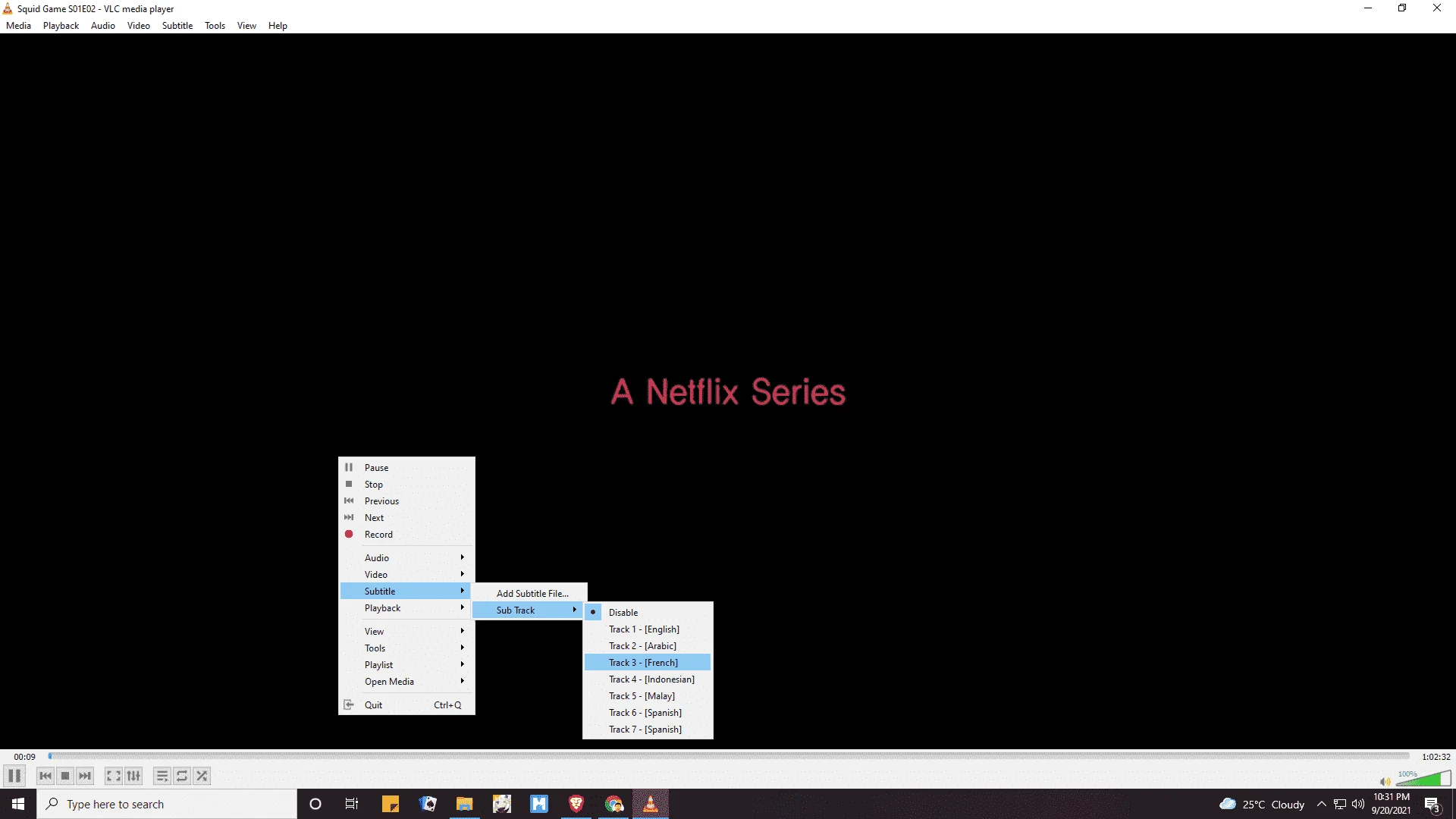Open File Explorer from the taskbar

[x=464, y=804]
